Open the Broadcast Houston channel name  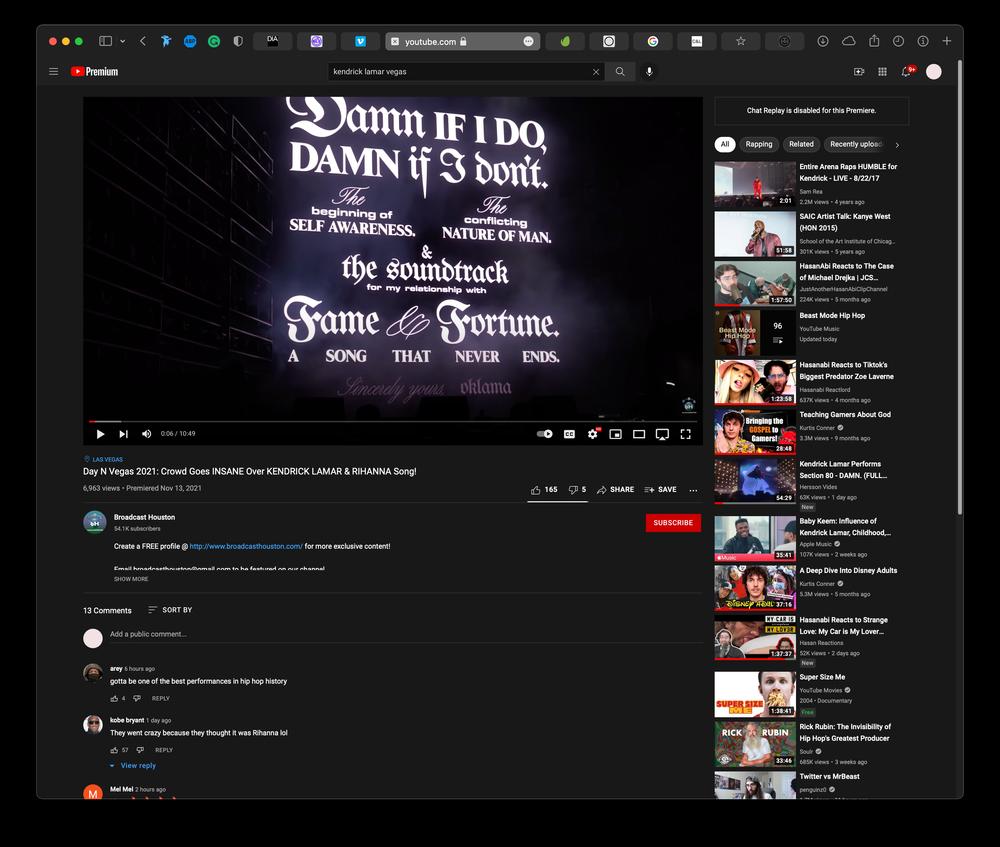pos(144,517)
